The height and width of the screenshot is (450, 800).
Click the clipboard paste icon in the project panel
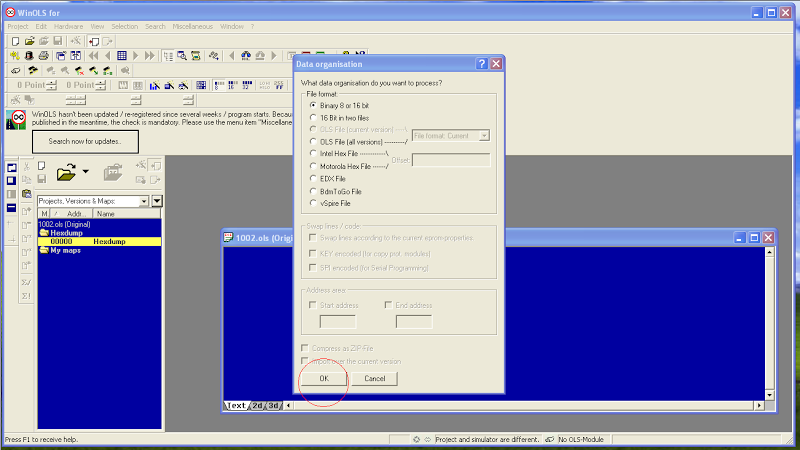click(27, 194)
